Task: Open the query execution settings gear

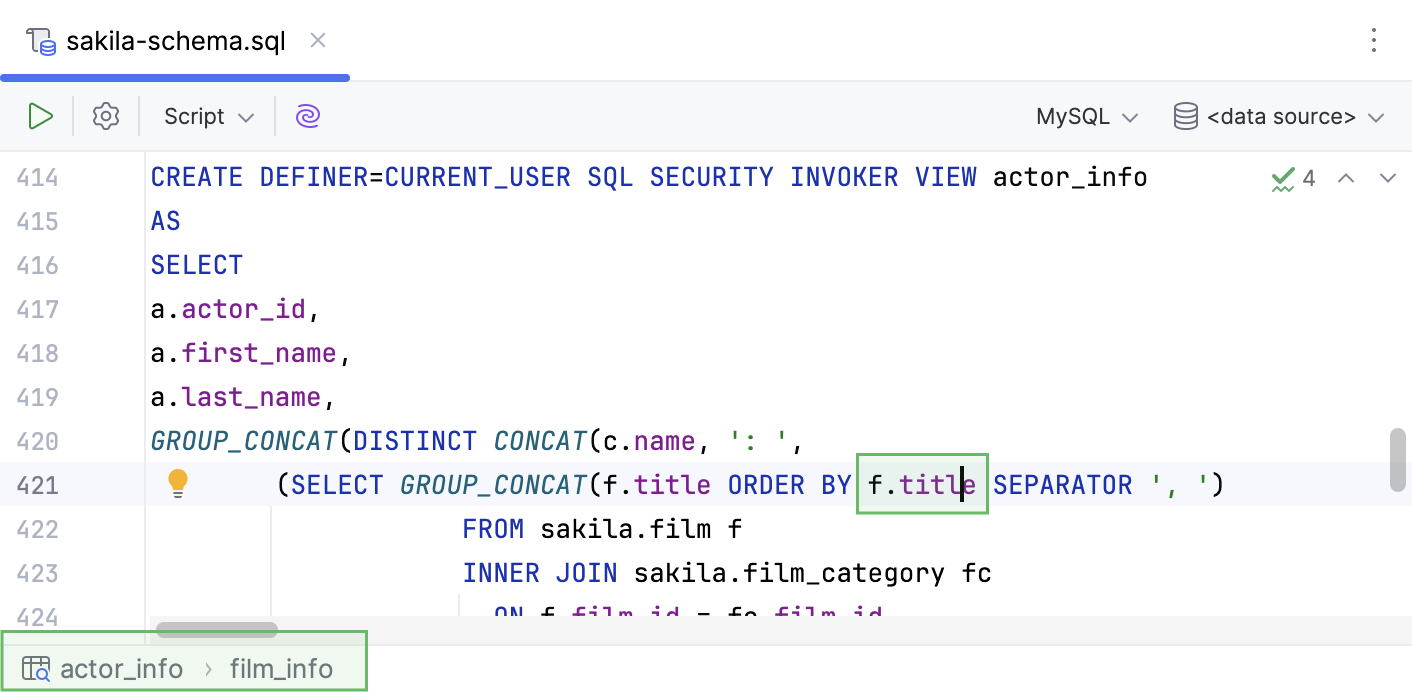Action: 106,116
